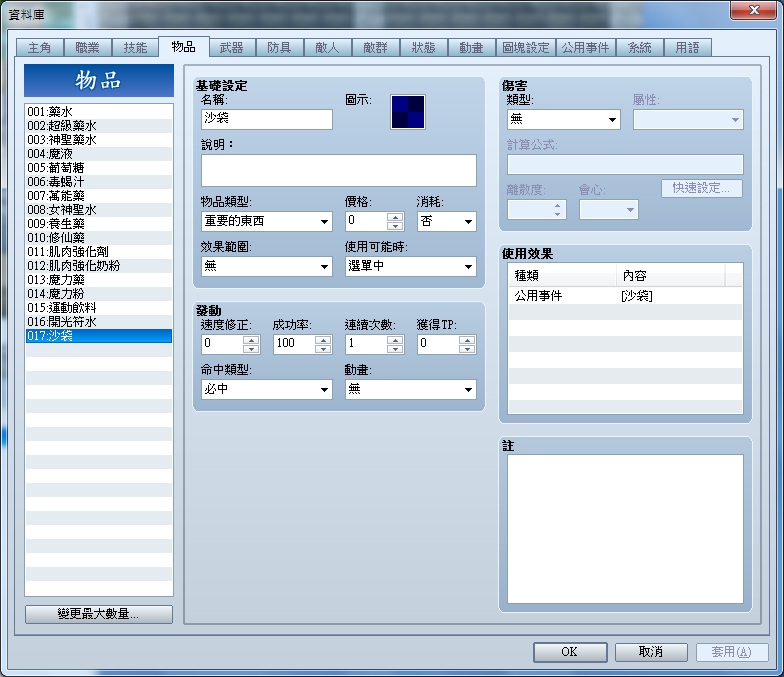Open the 動畫 dropdown
This screenshot has height=677, width=784.
410,390
